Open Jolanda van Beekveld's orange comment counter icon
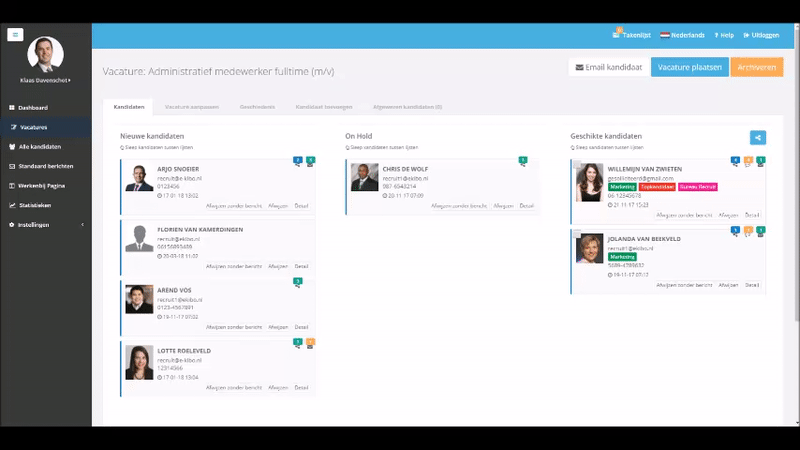Screen dimensions: 800x450 coord(748,232)
